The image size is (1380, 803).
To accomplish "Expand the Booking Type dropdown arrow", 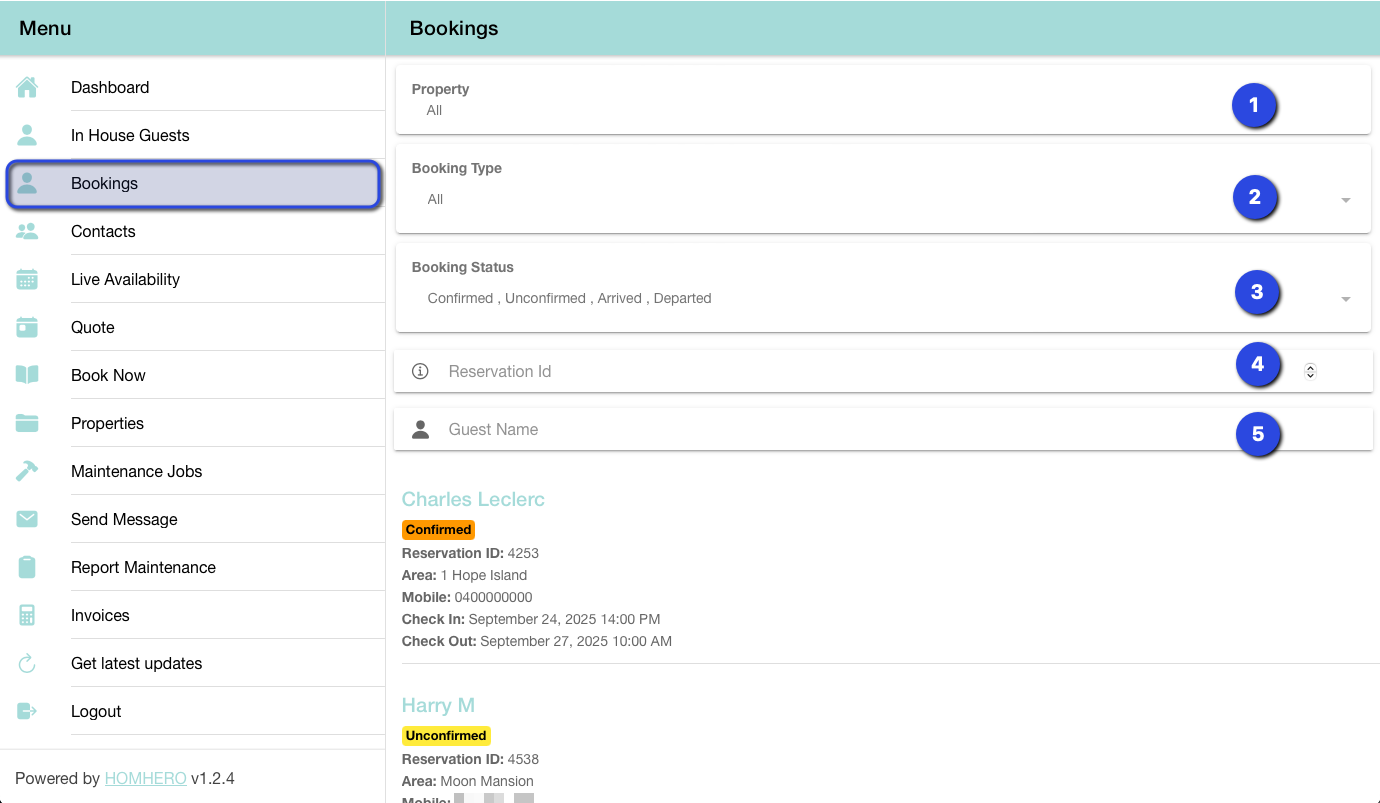I will [x=1345, y=200].
